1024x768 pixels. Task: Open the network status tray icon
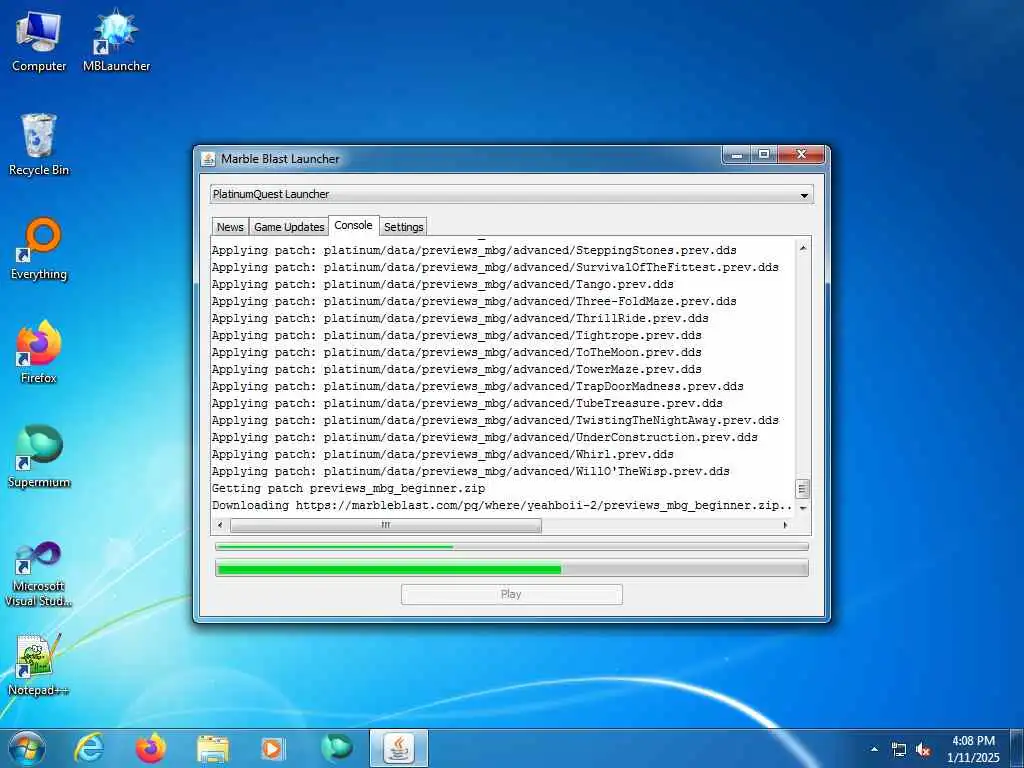tap(899, 750)
